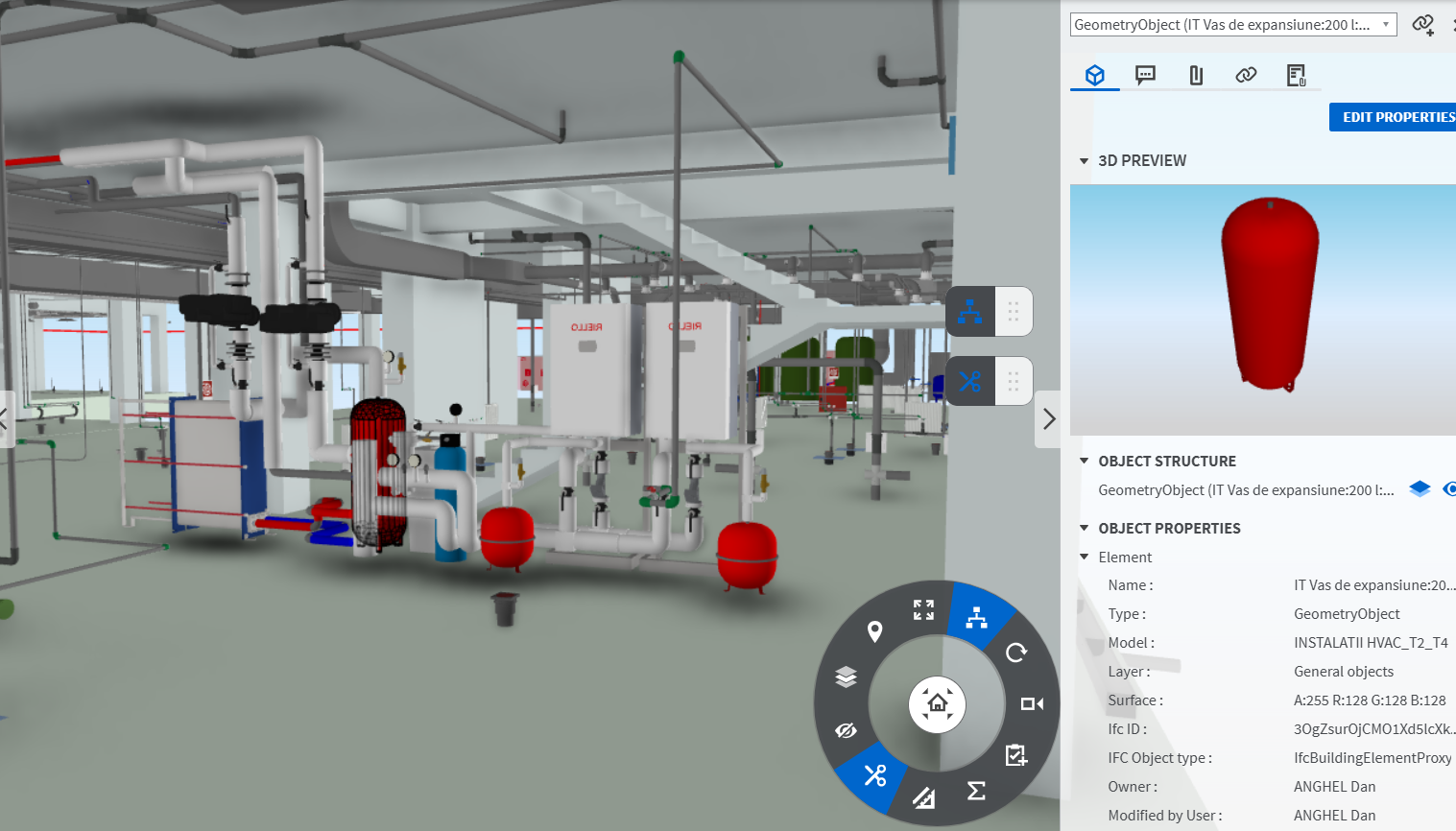The height and width of the screenshot is (831, 1456).
Task: Open the GeometryObject selection dropdown
Action: pyautogui.click(x=1232, y=25)
